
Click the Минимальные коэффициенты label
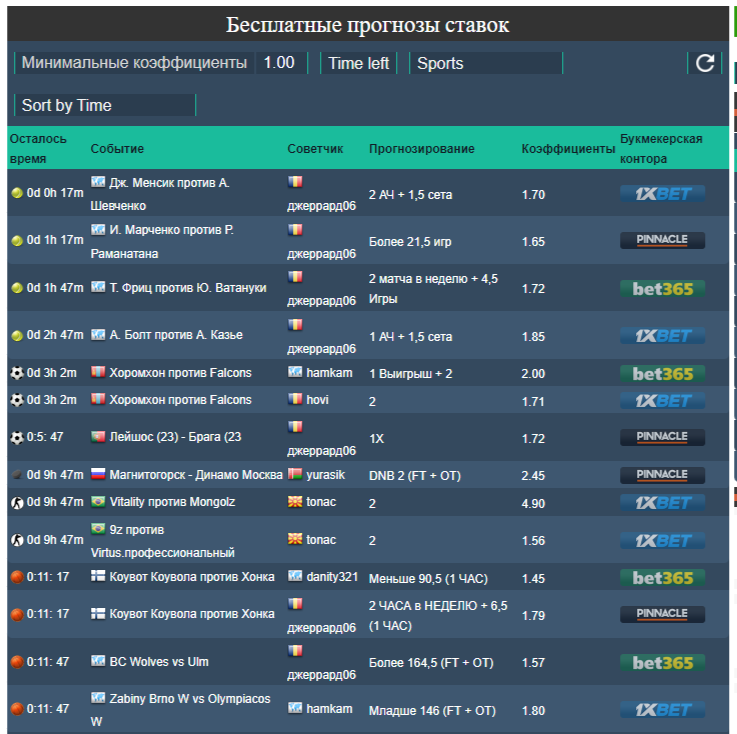pos(134,62)
